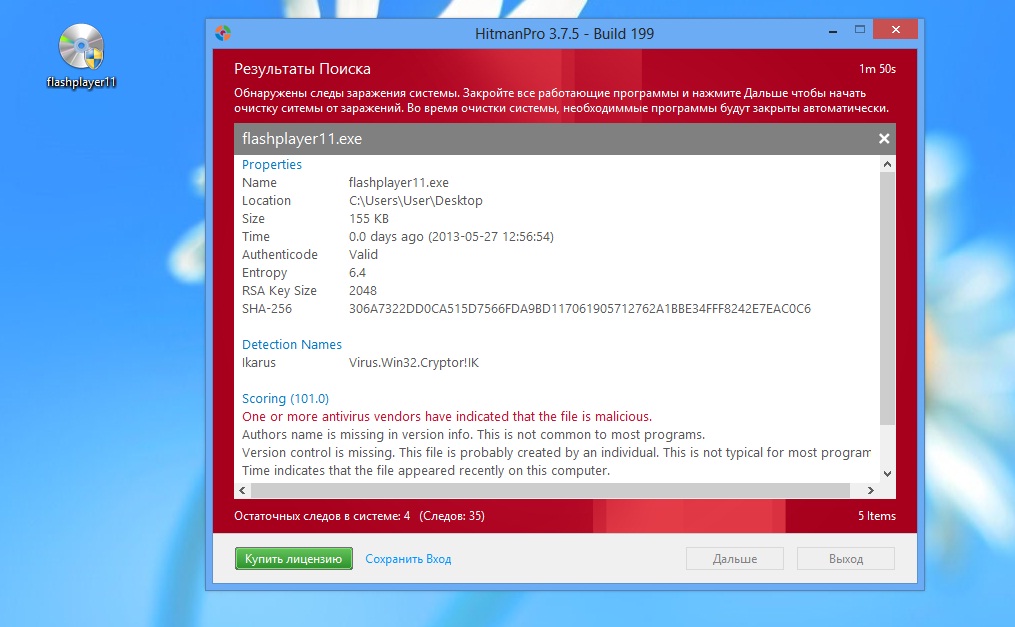
Task: Click the vertical scrollbar thumb
Action: click(887, 298)
